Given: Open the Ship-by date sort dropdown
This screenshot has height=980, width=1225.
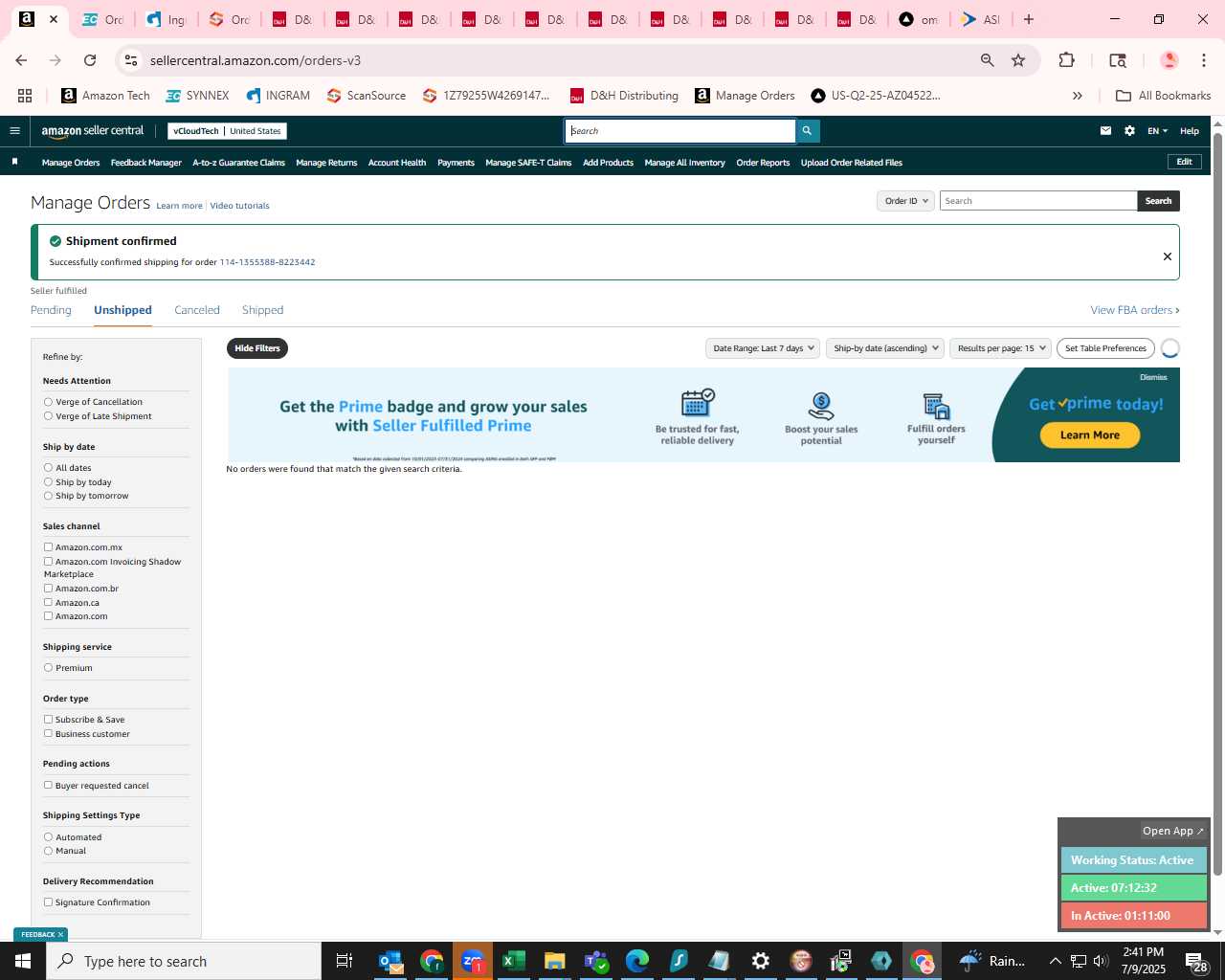Looking at the screenshot, I should (885, 348).
